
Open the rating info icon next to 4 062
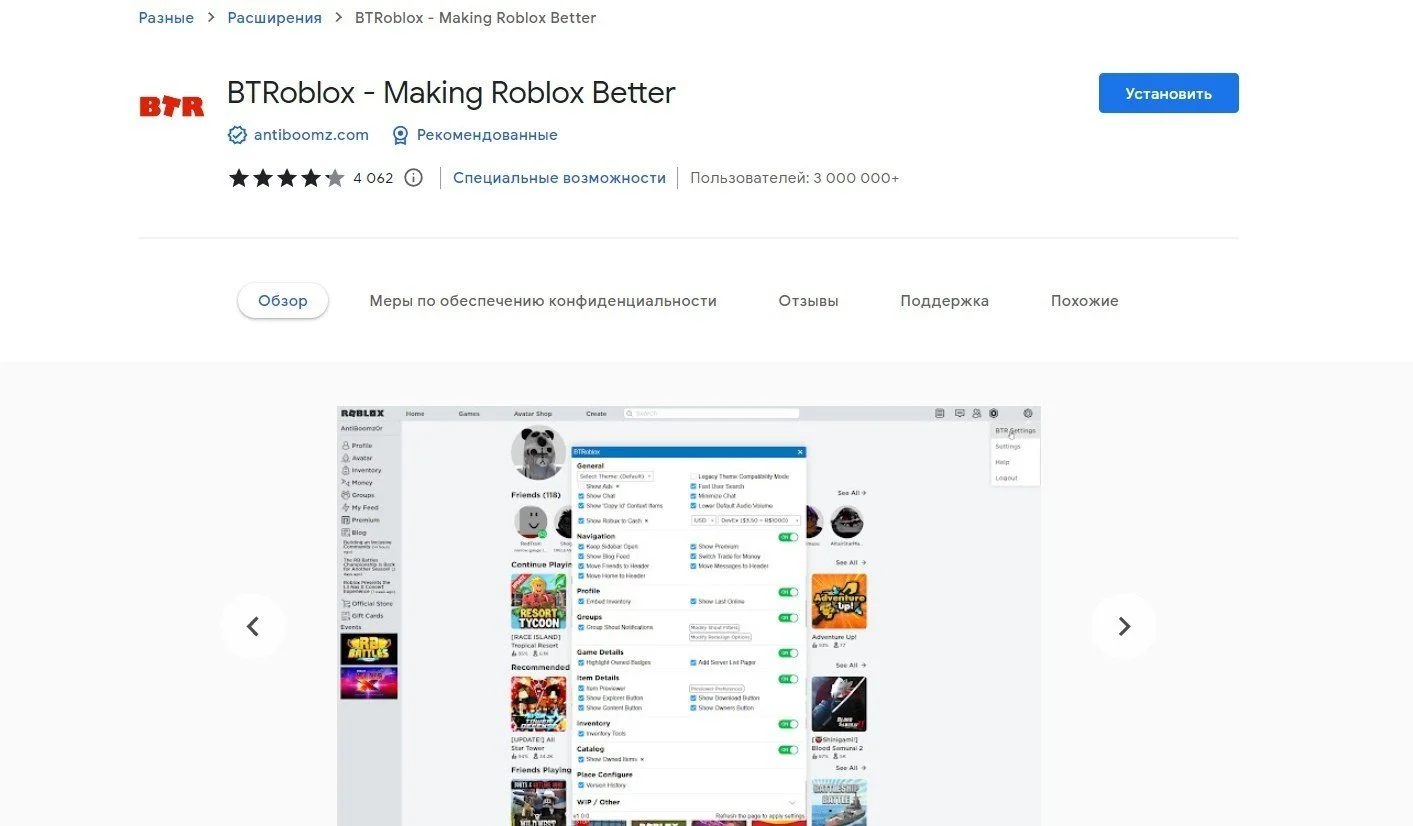pyautogui.click(x=413, y=178)
